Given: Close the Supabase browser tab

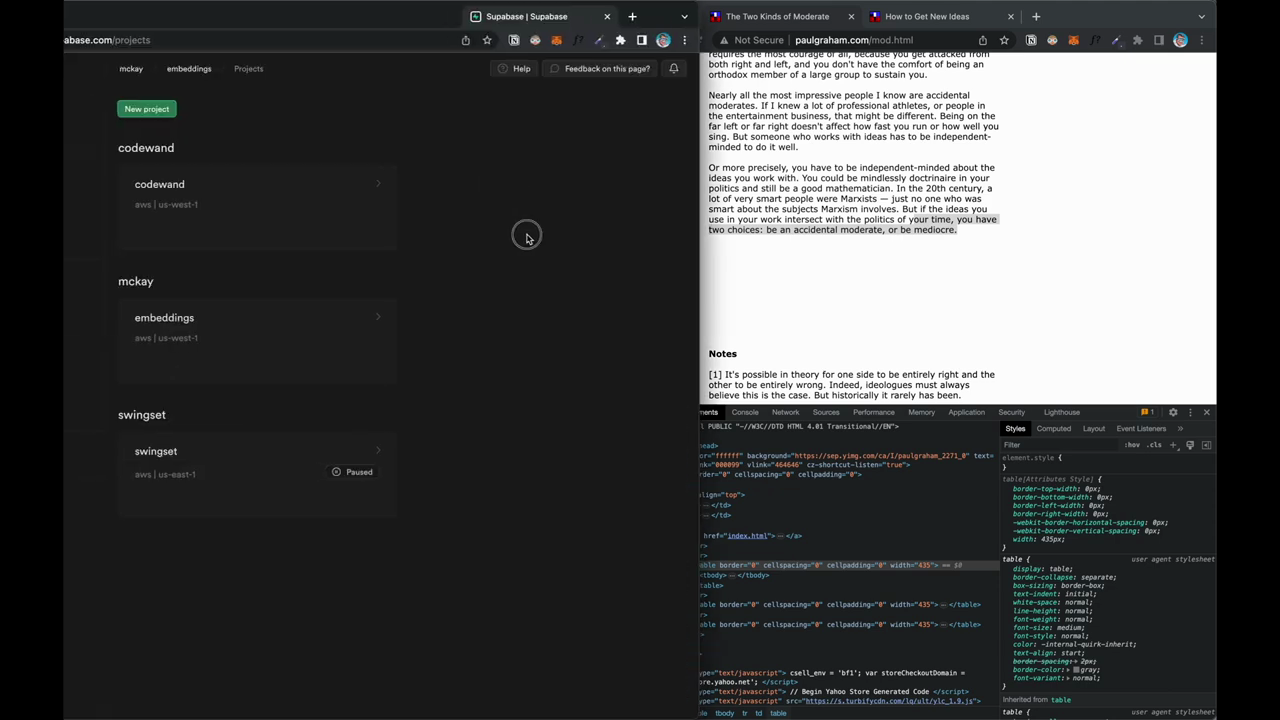Looking at the screenshot, I should click(607, 16).
